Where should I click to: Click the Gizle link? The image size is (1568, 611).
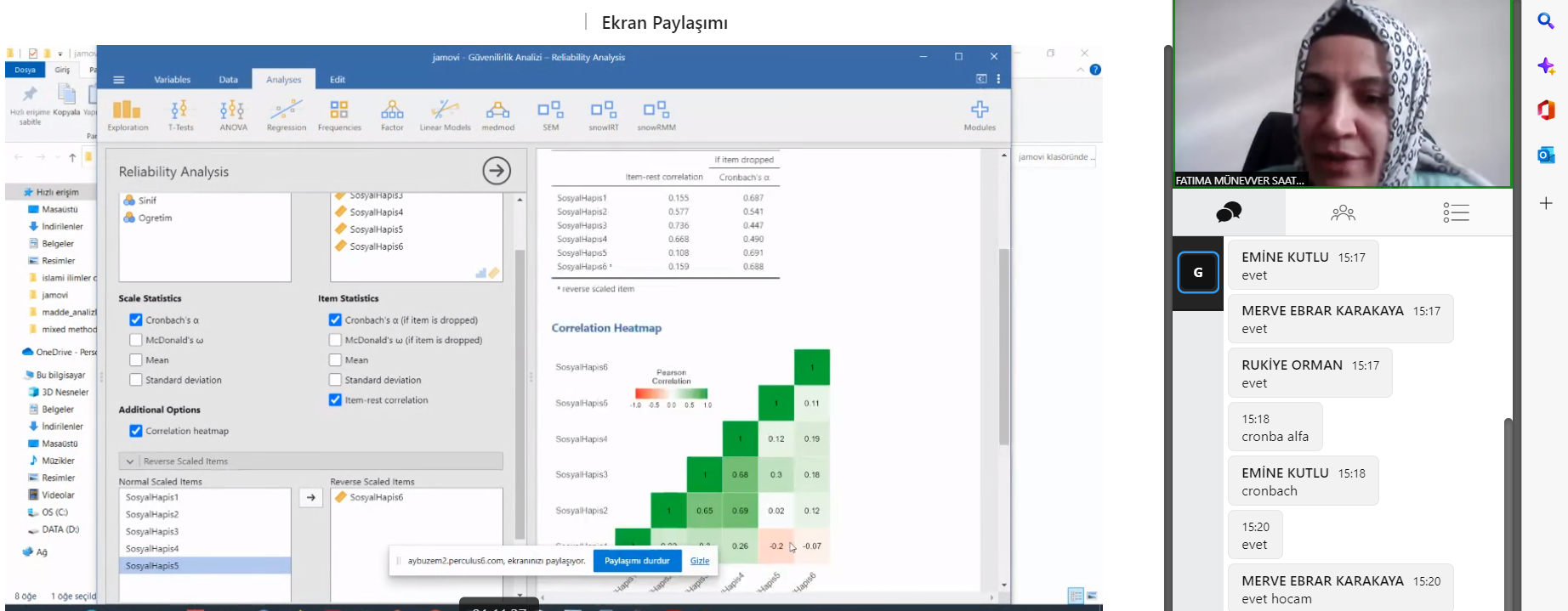coord(699,561)
